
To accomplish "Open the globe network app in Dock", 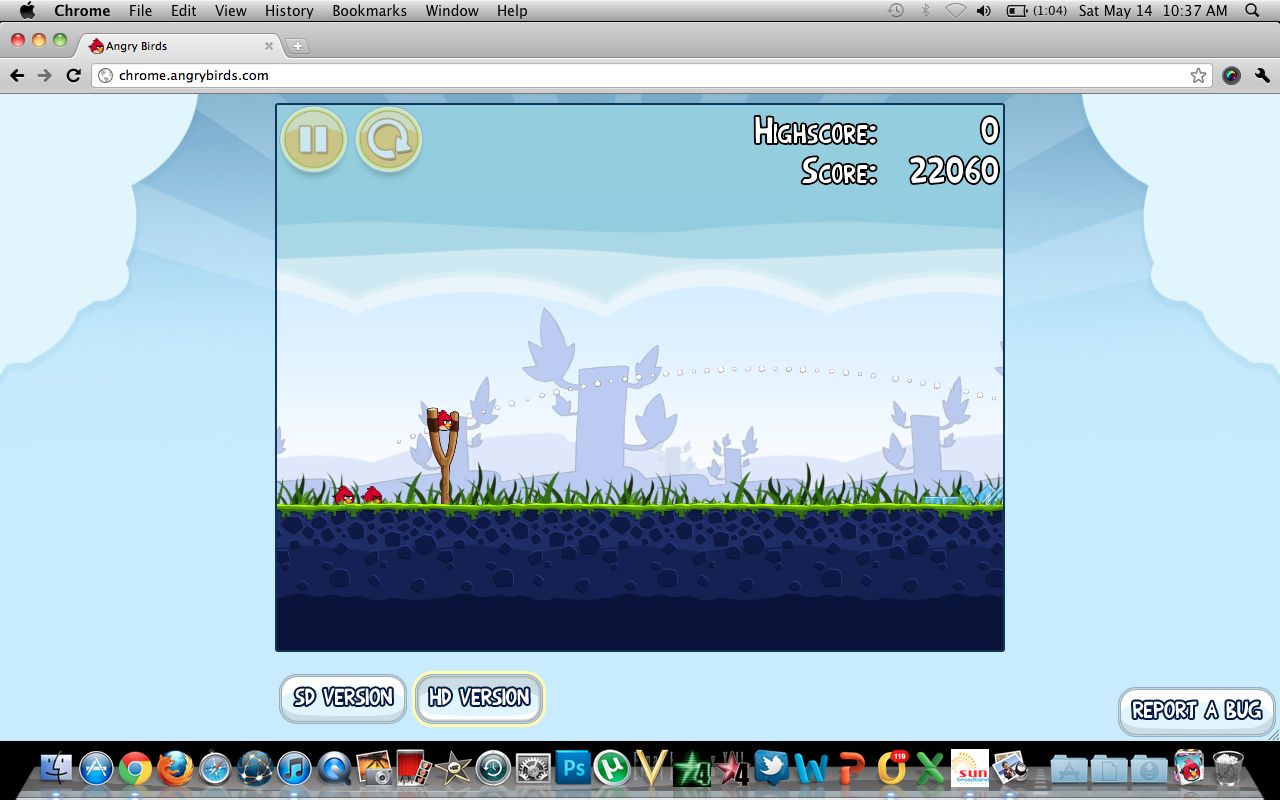I will [x=255, y=768].
